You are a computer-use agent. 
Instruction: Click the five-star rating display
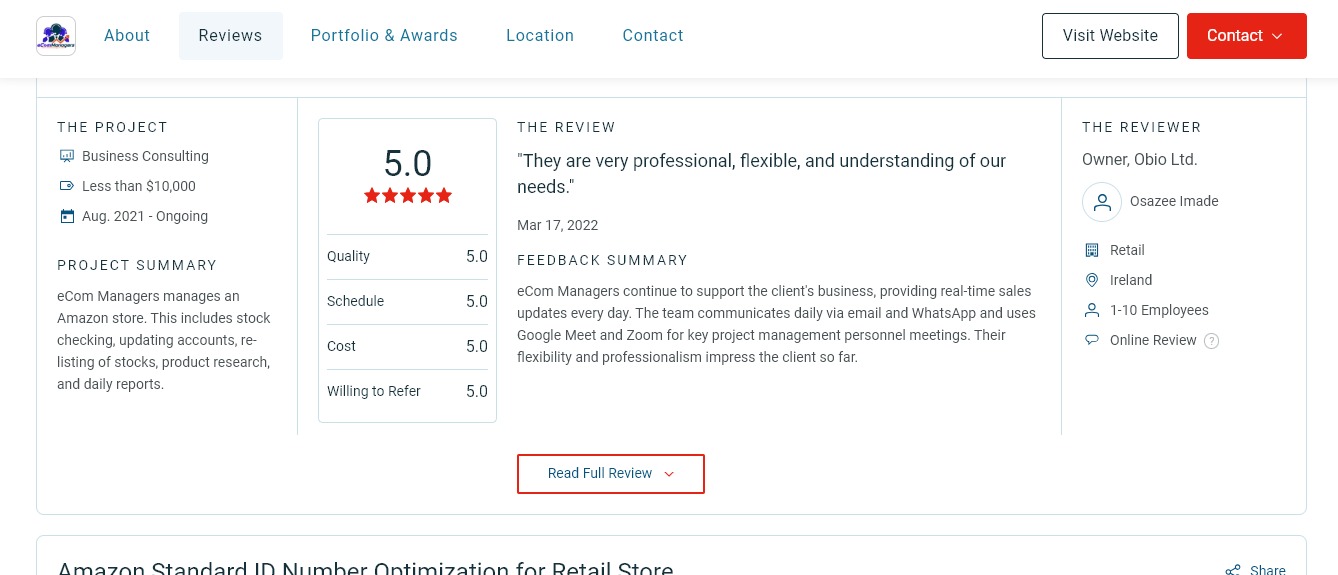(408, 196)
